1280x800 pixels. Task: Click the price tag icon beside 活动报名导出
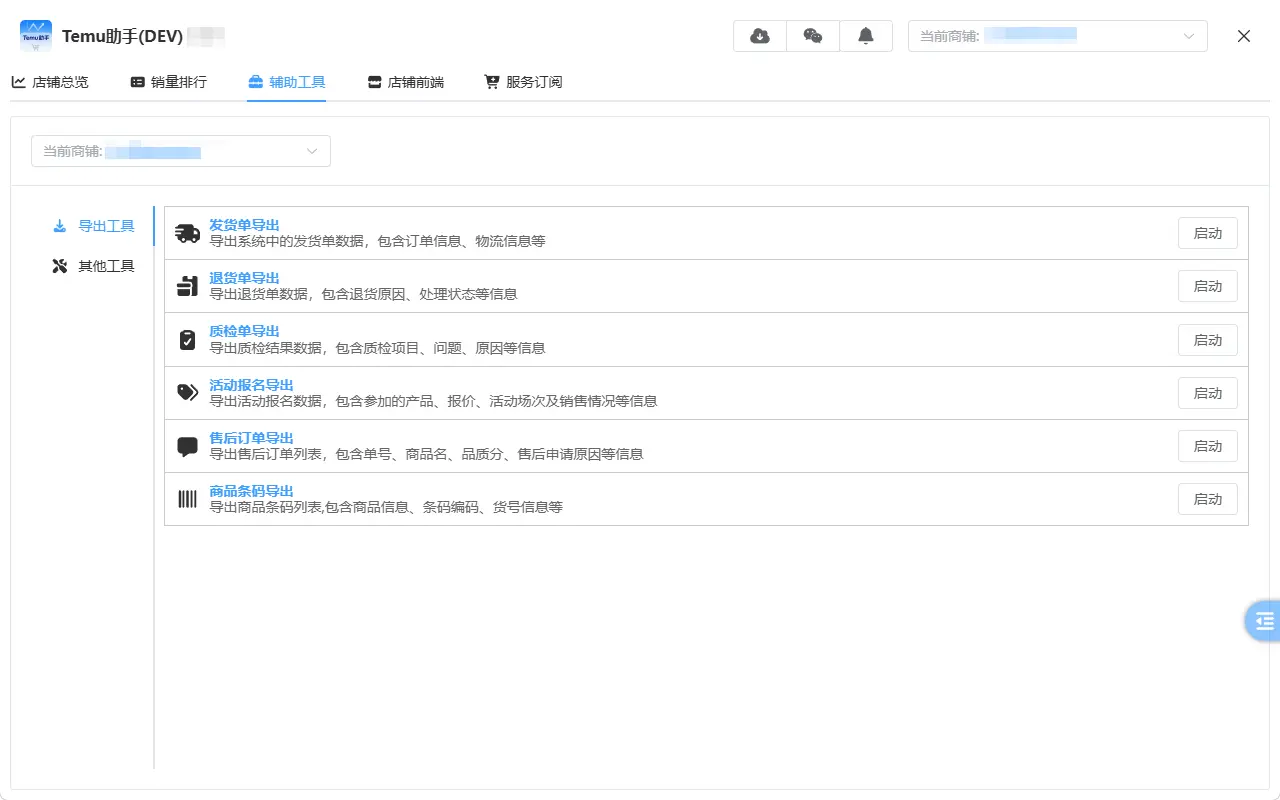point(186,392)
